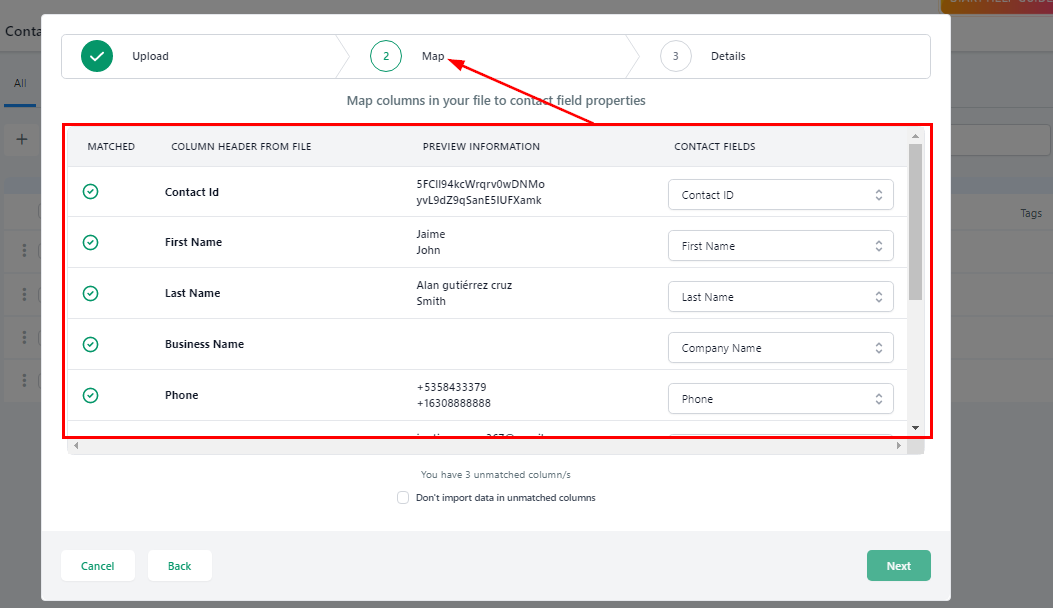
Task: Click the vertical scrollbar down arrow
Action: (915, 428)
